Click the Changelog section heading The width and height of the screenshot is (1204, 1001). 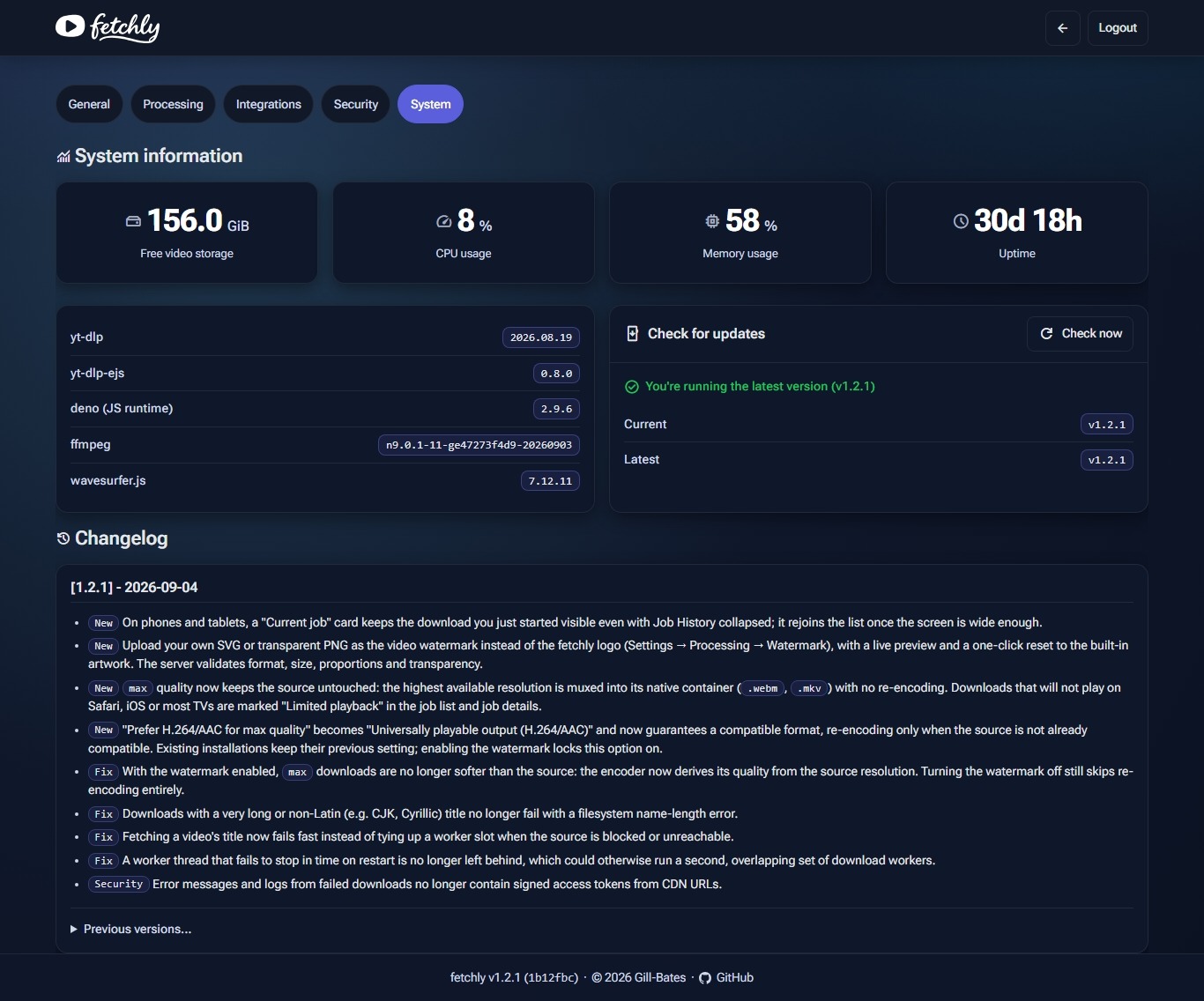121,538
